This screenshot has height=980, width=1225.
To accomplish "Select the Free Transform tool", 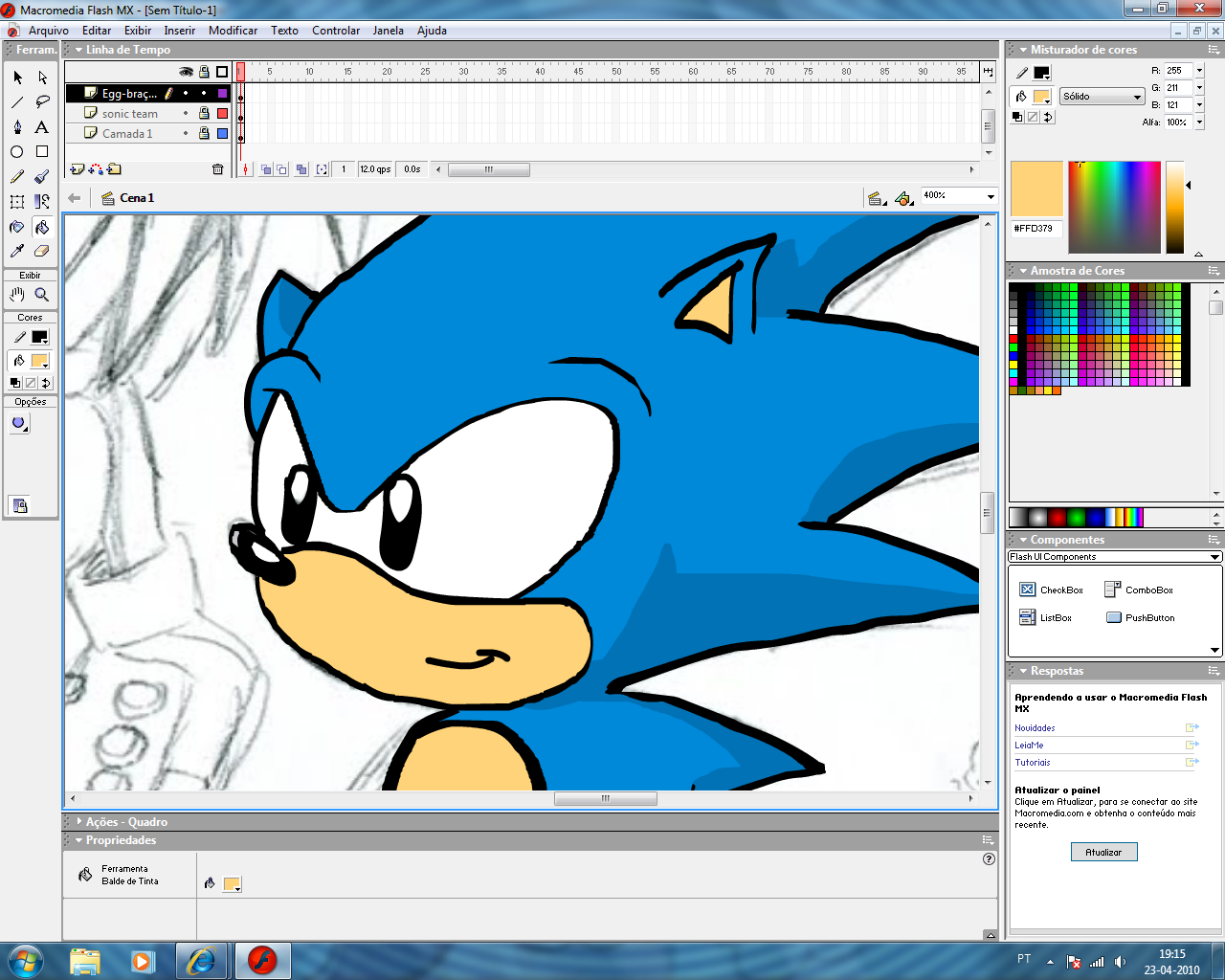I will (x=17, y=202).
